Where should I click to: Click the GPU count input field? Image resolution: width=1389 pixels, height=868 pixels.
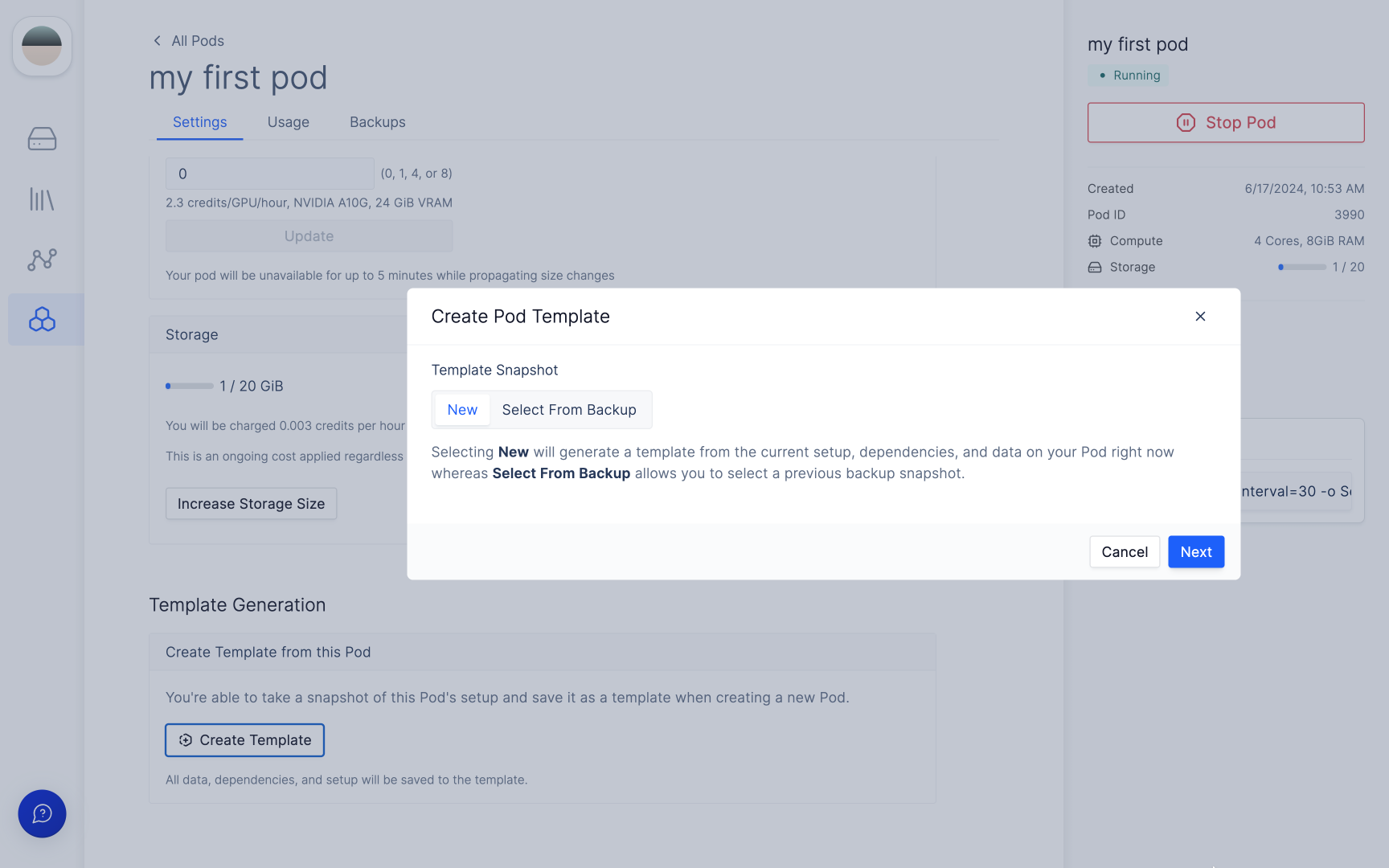pos(269,174)
